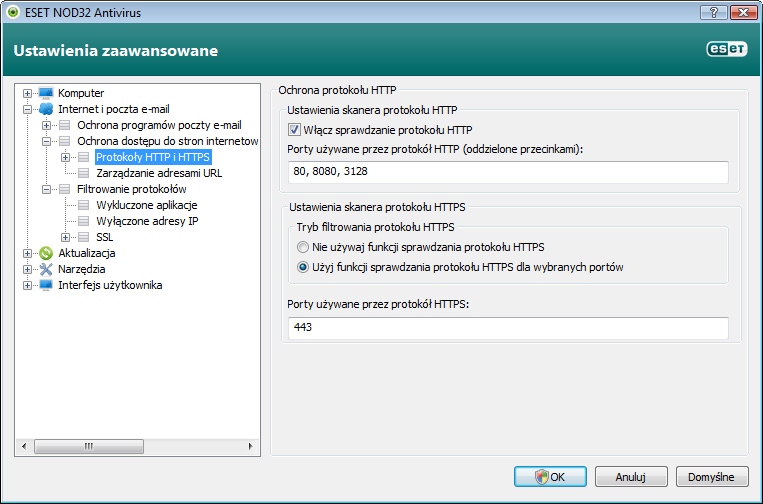Screen dimensions: 763x504
Task: Click list icon beside Filtrowanie protokołów
Action: 64,189
